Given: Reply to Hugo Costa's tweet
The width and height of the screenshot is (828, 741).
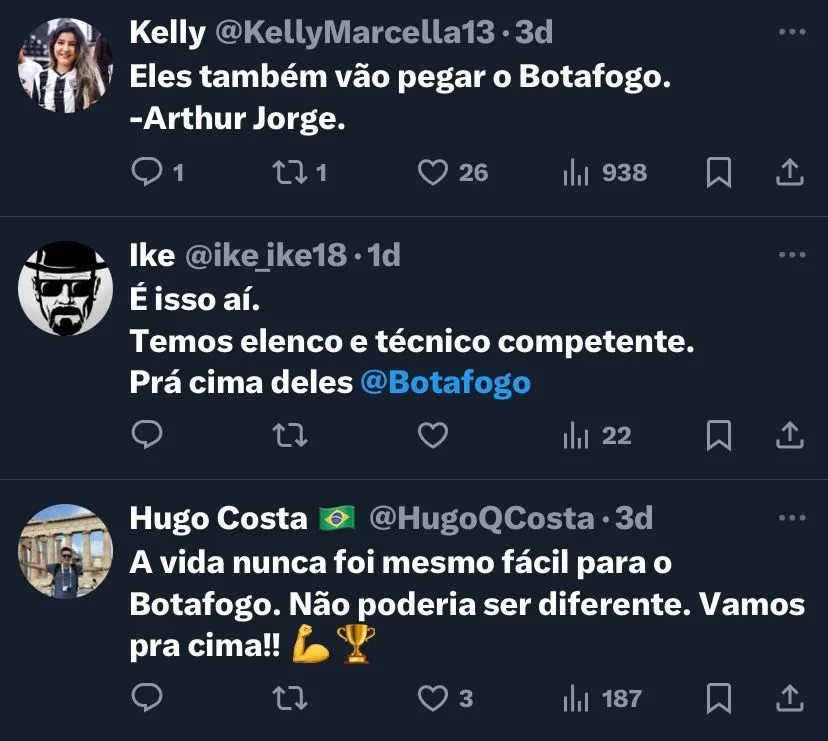Looking at the screenshot, I should pos(147,698).
